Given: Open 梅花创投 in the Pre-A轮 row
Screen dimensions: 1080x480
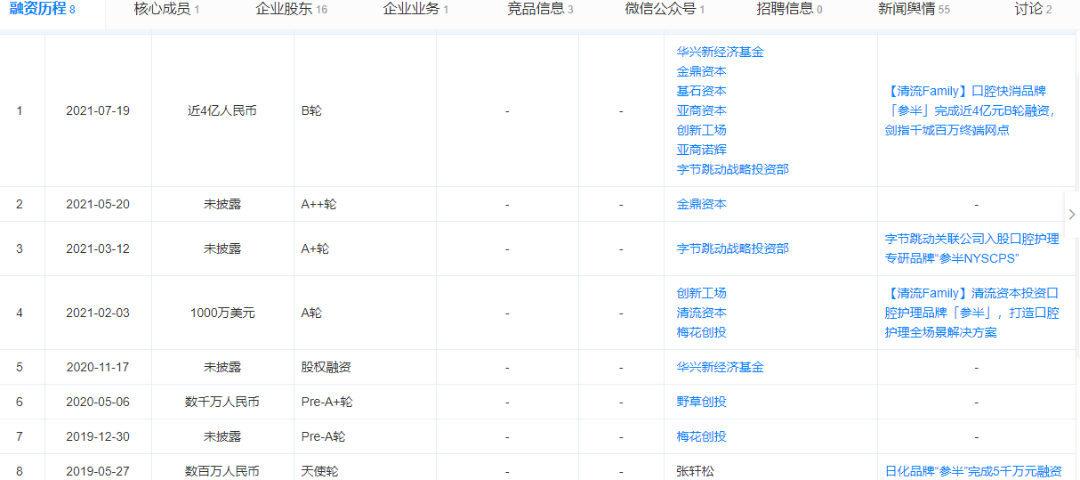Looking at the screenshot, I should [701, 437].
